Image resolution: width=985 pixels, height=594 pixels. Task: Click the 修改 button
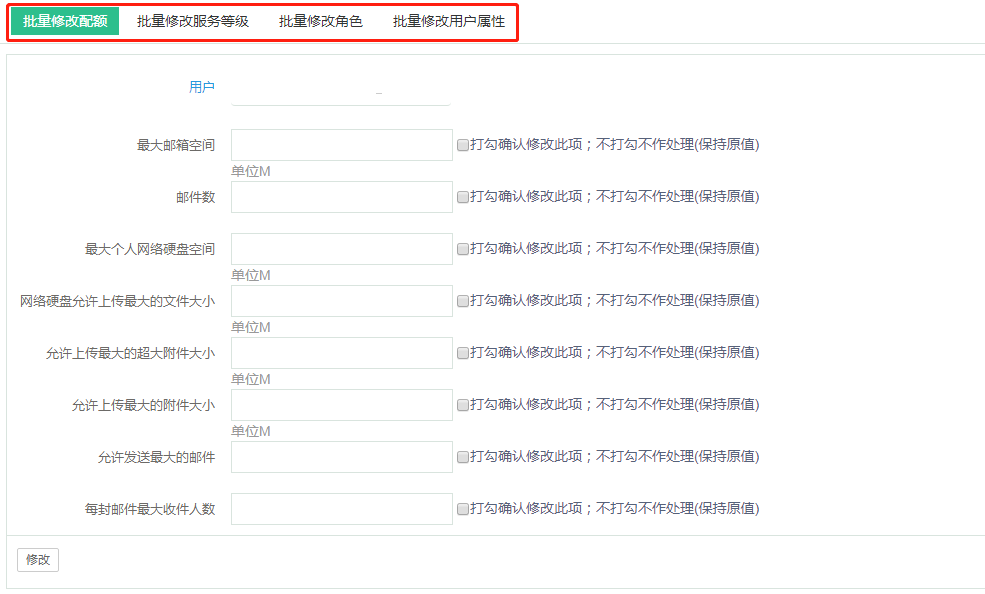pos(38,560)
